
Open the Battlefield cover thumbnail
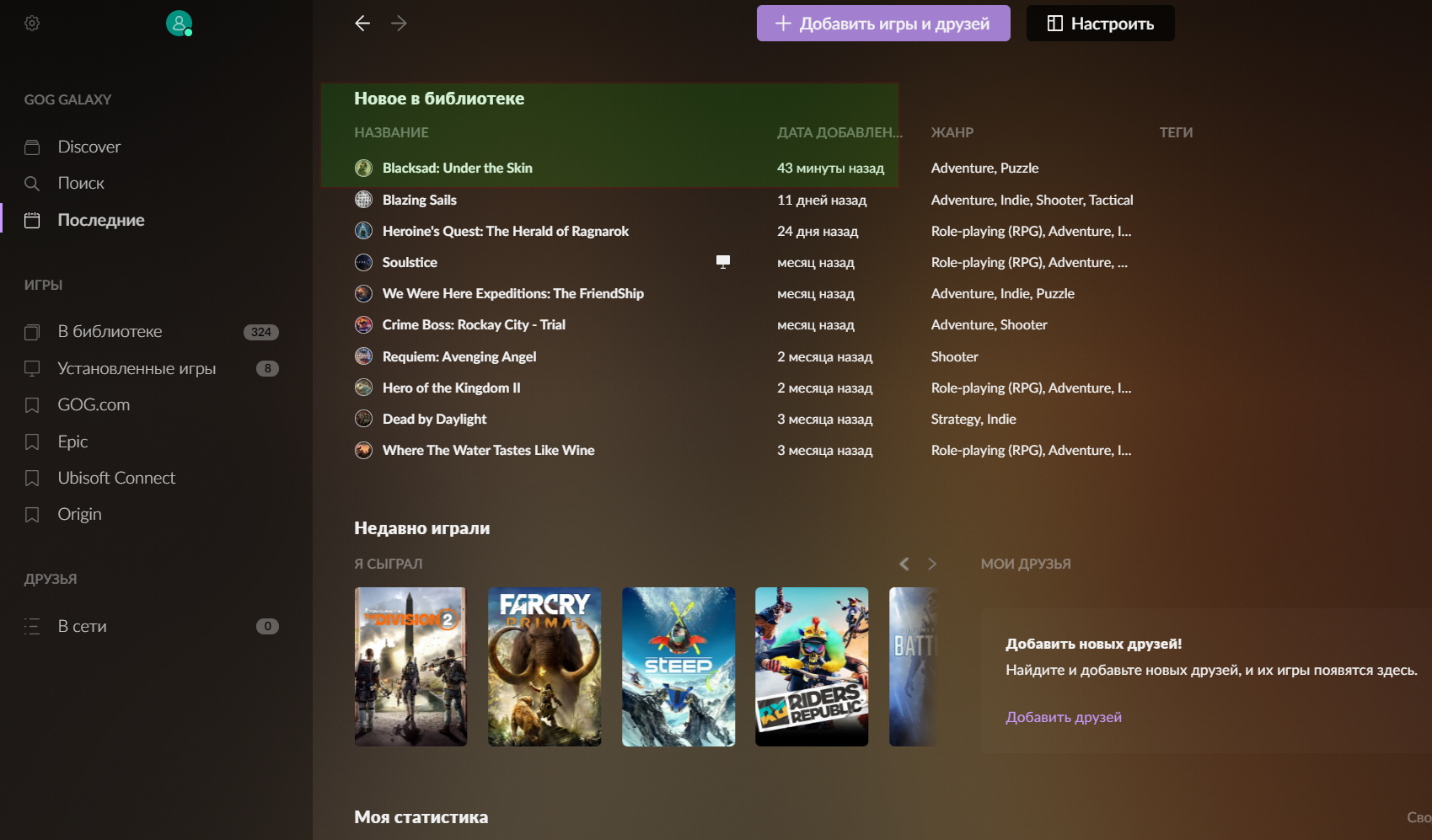point(914,666)
